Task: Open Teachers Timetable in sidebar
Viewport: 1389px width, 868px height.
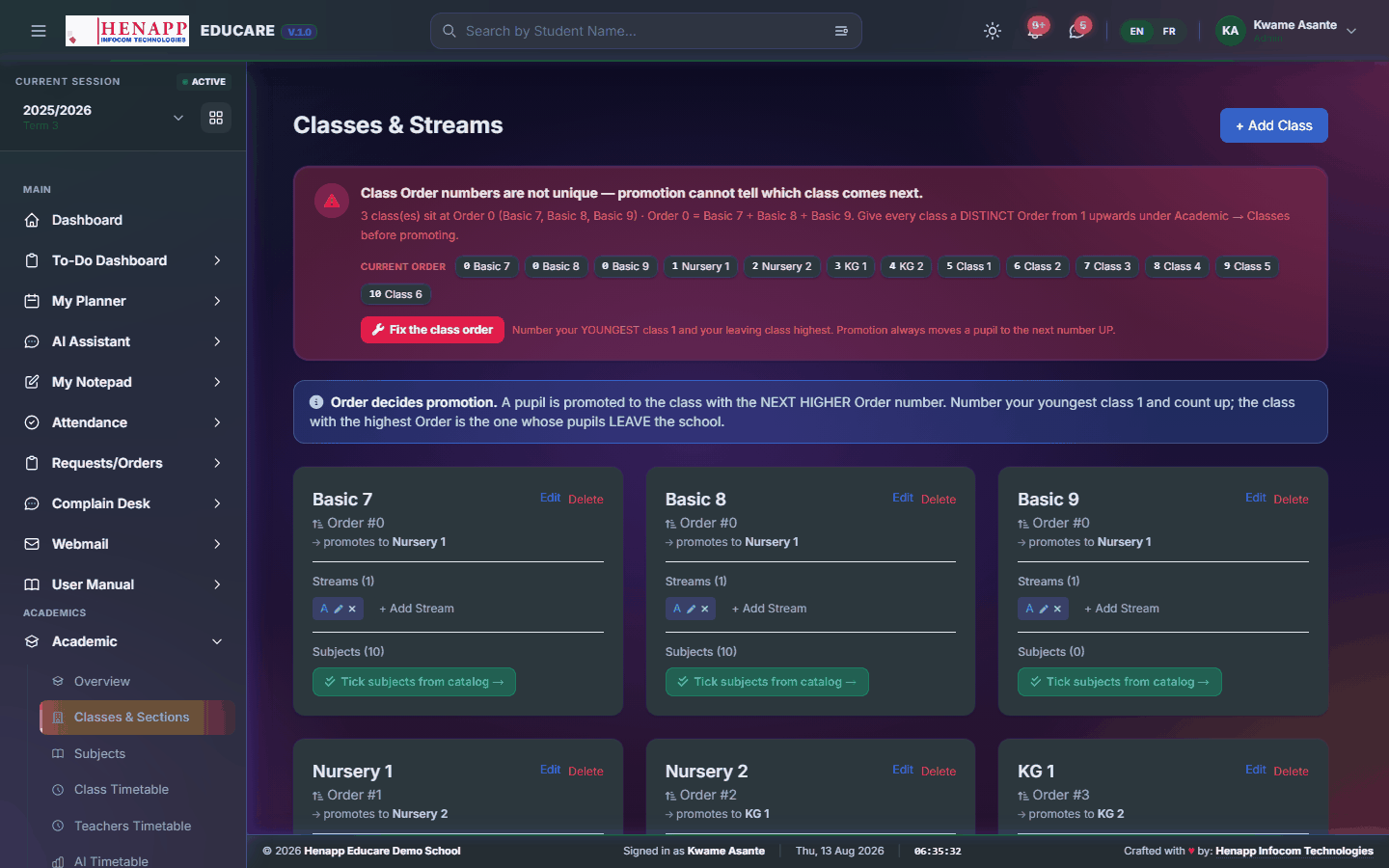Action: (x=137, y=826)
